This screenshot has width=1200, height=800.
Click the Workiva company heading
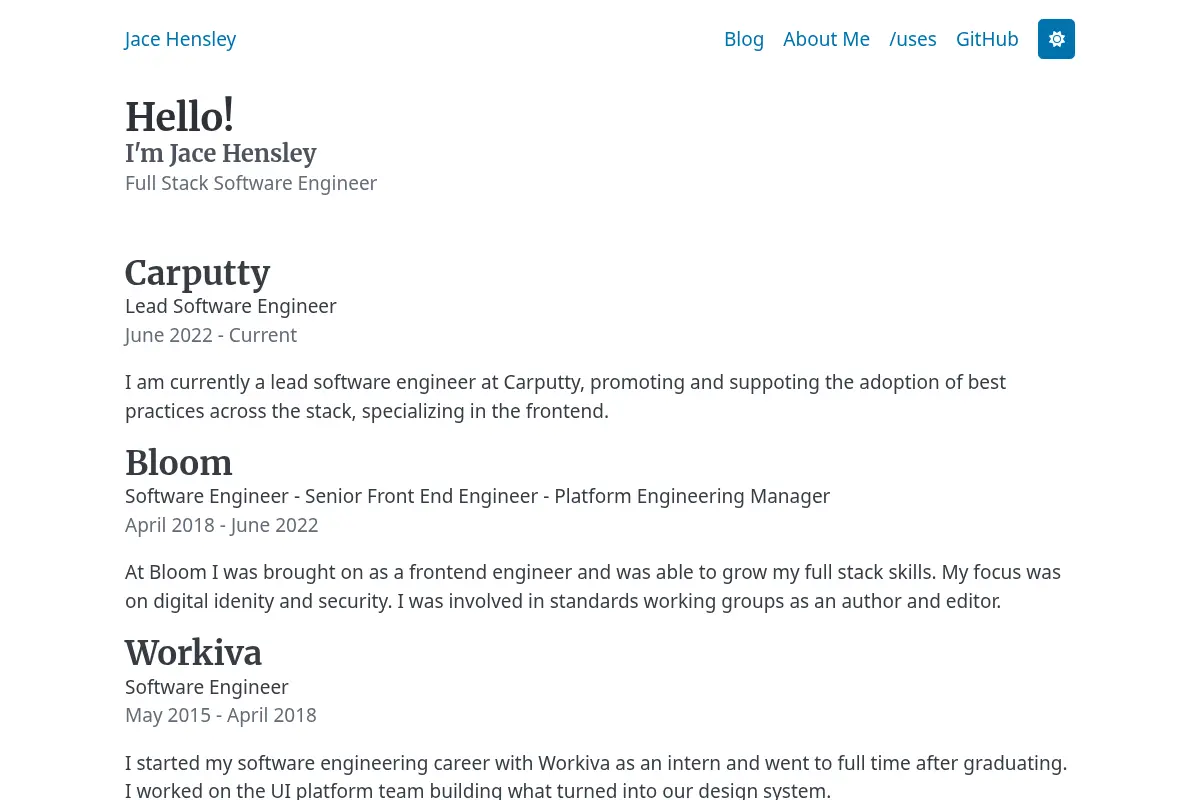[x=194, y=653]
